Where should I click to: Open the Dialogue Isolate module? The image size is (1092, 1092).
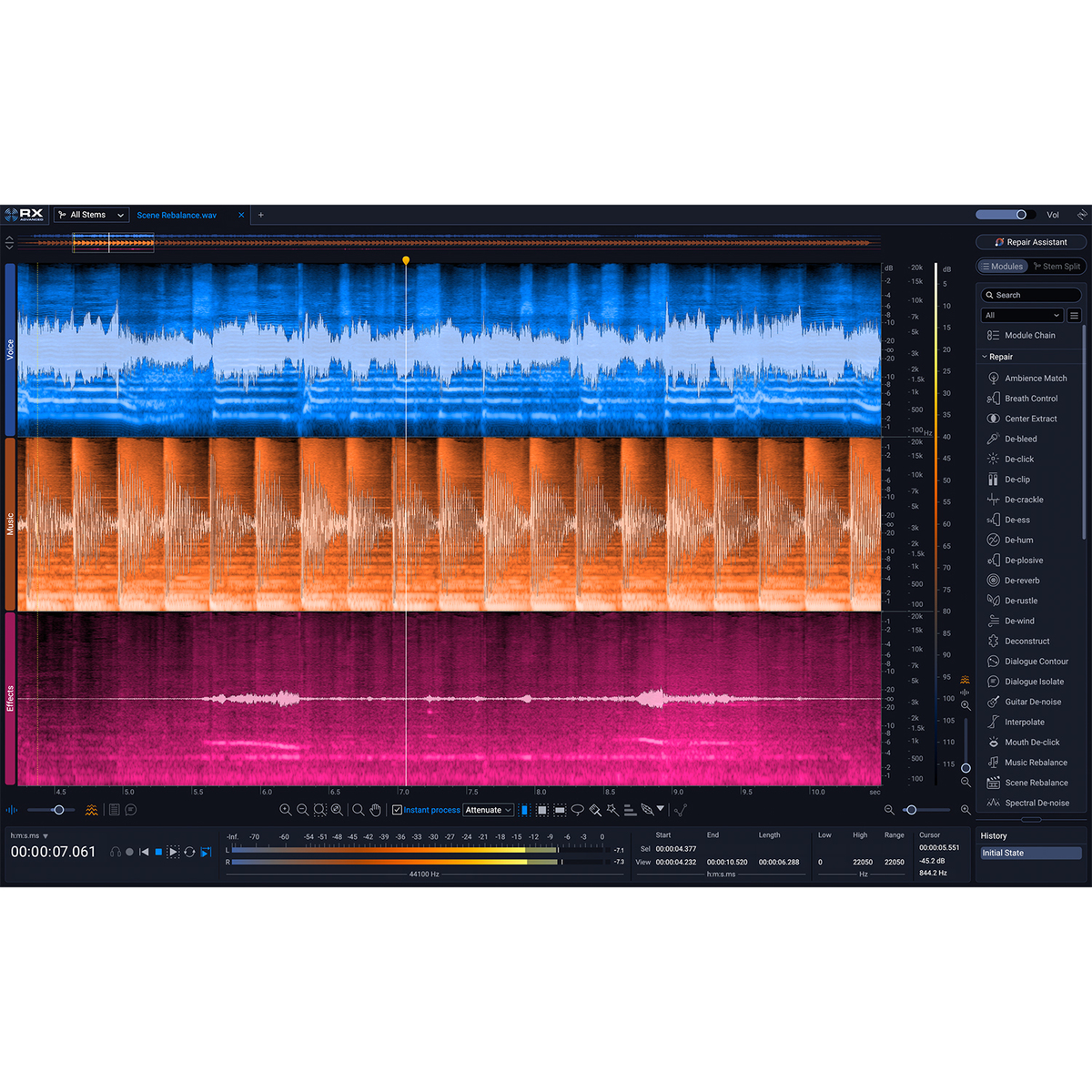[1034, 682]
